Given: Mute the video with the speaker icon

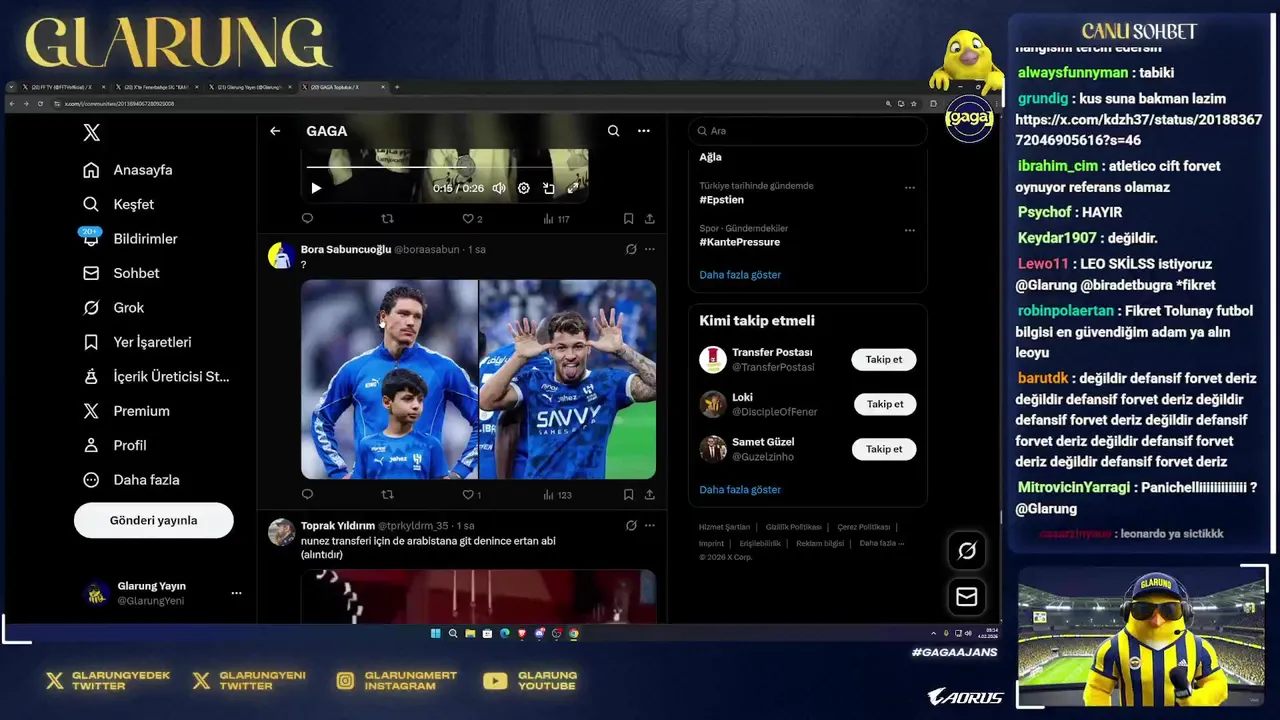Looking at the screenshot, I should [498, 188].
